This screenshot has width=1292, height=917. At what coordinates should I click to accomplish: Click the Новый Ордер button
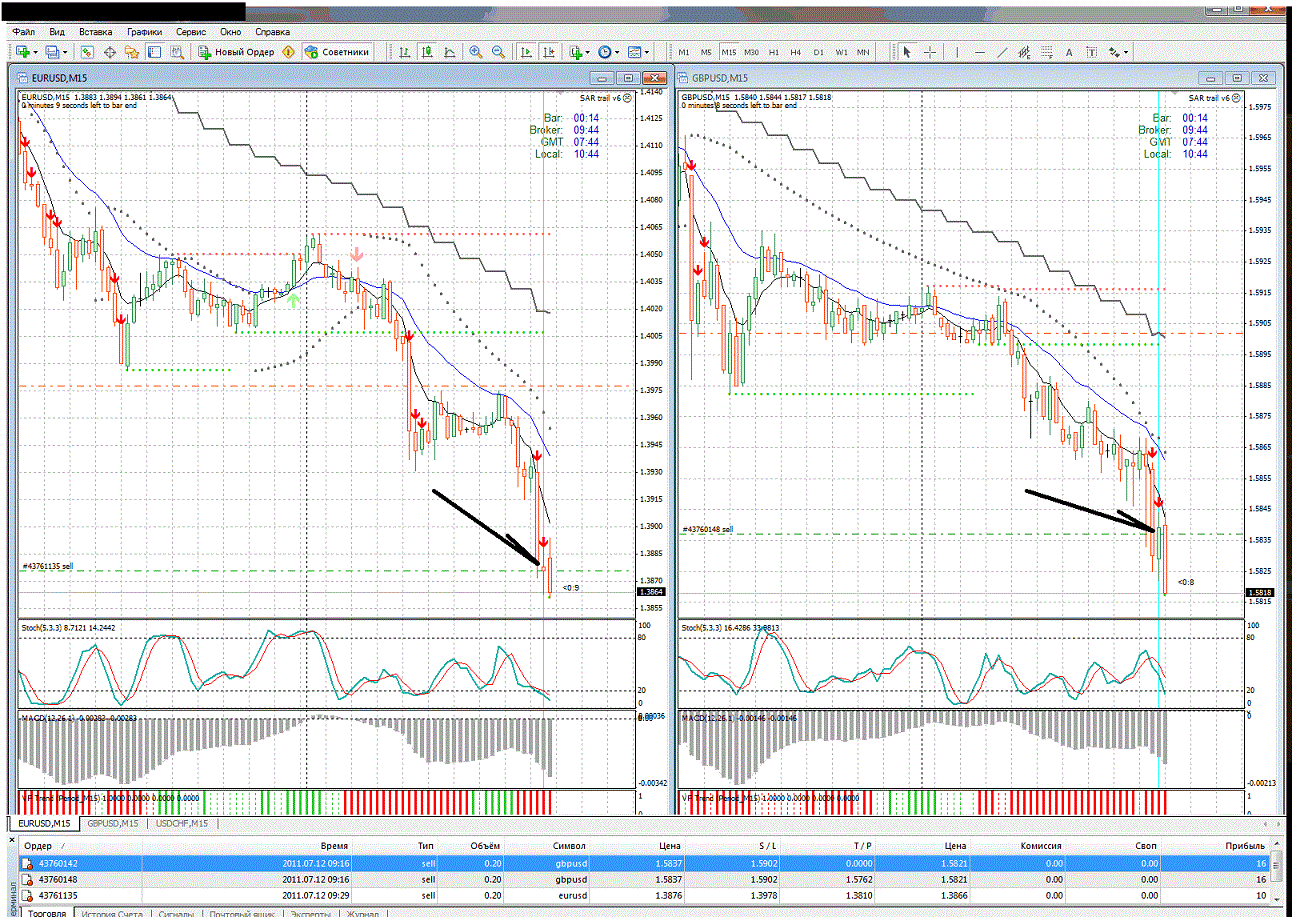pyautogui.click(x=236, y=52)
